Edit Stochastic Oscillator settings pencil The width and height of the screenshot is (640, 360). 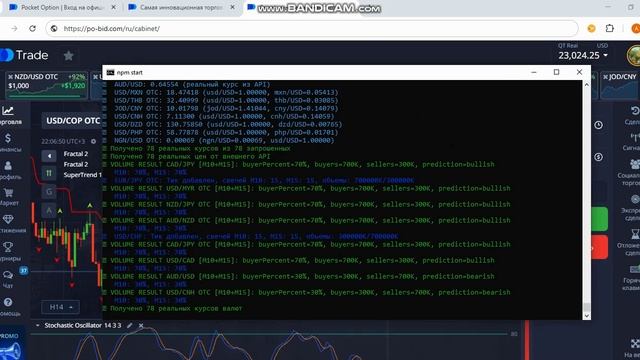tap(129, 325)
